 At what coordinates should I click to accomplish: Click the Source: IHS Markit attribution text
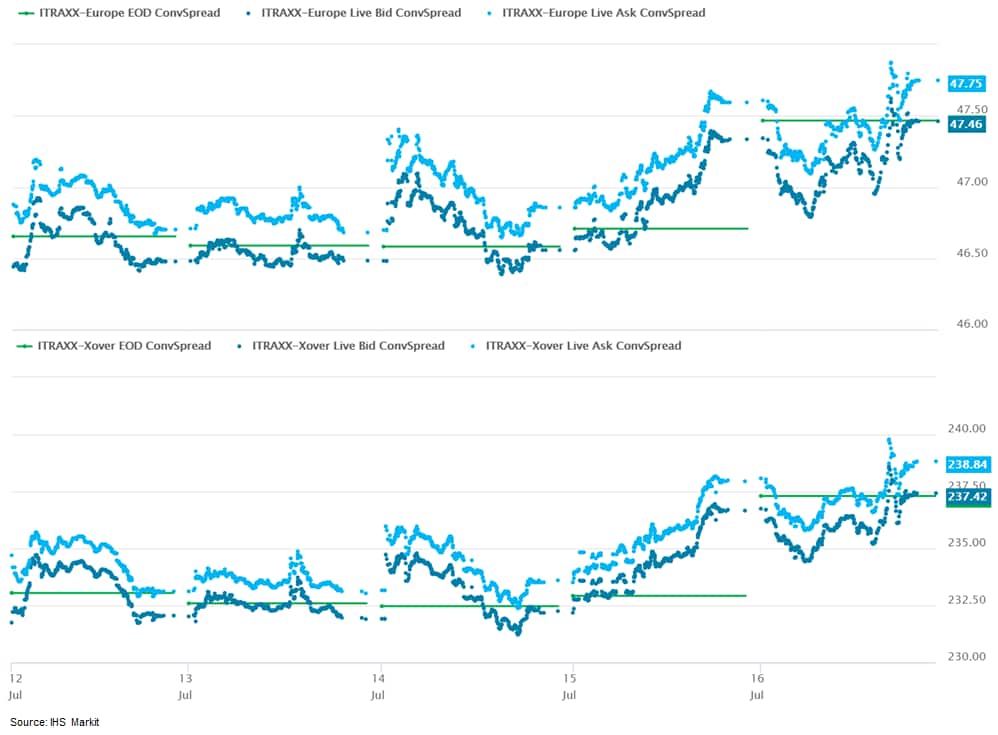55,722
